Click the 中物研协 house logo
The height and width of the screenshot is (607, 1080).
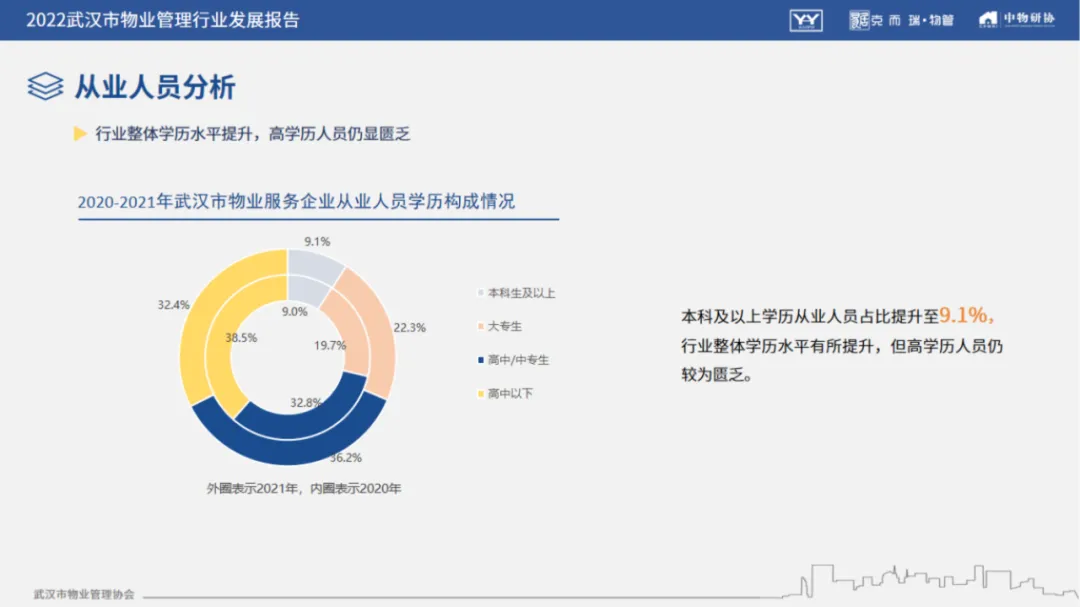[1017, 19]
